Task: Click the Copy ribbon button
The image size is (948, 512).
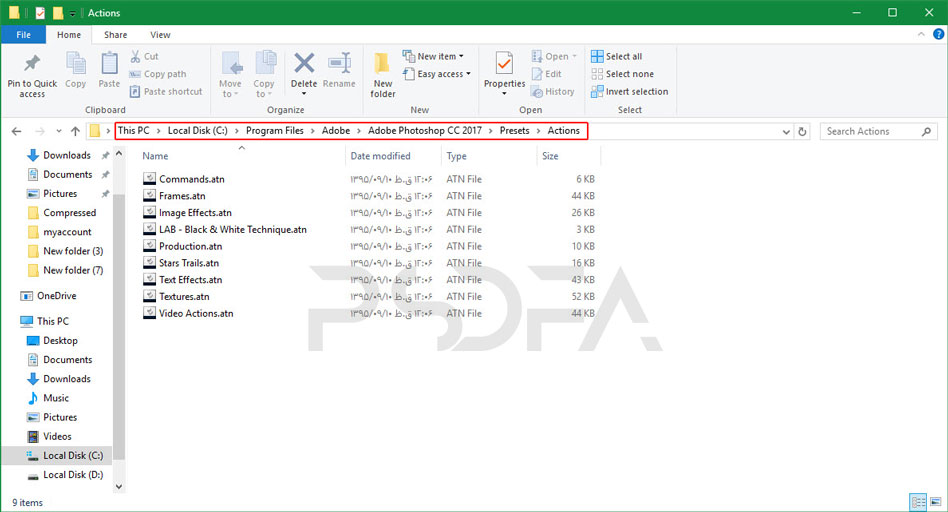Action: point(76,71)
